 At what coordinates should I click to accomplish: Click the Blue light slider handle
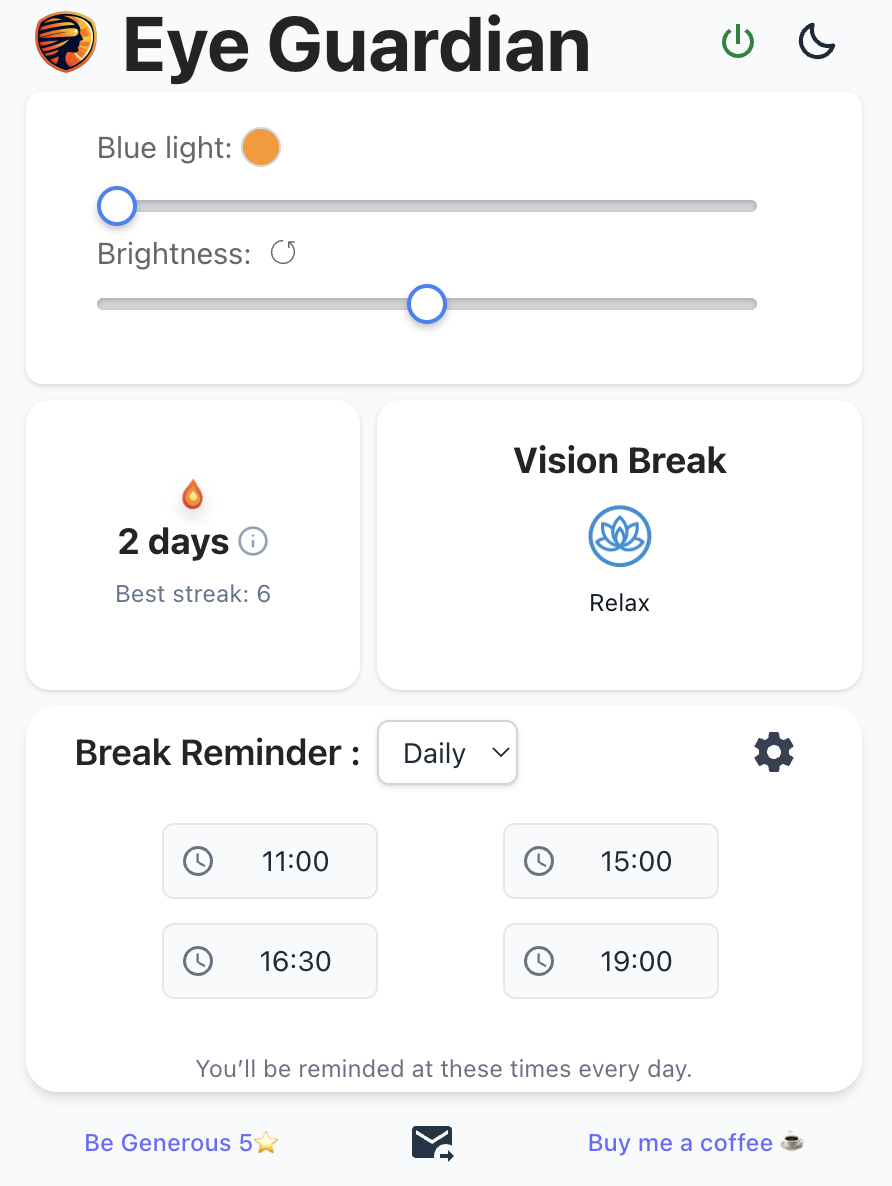117,206
